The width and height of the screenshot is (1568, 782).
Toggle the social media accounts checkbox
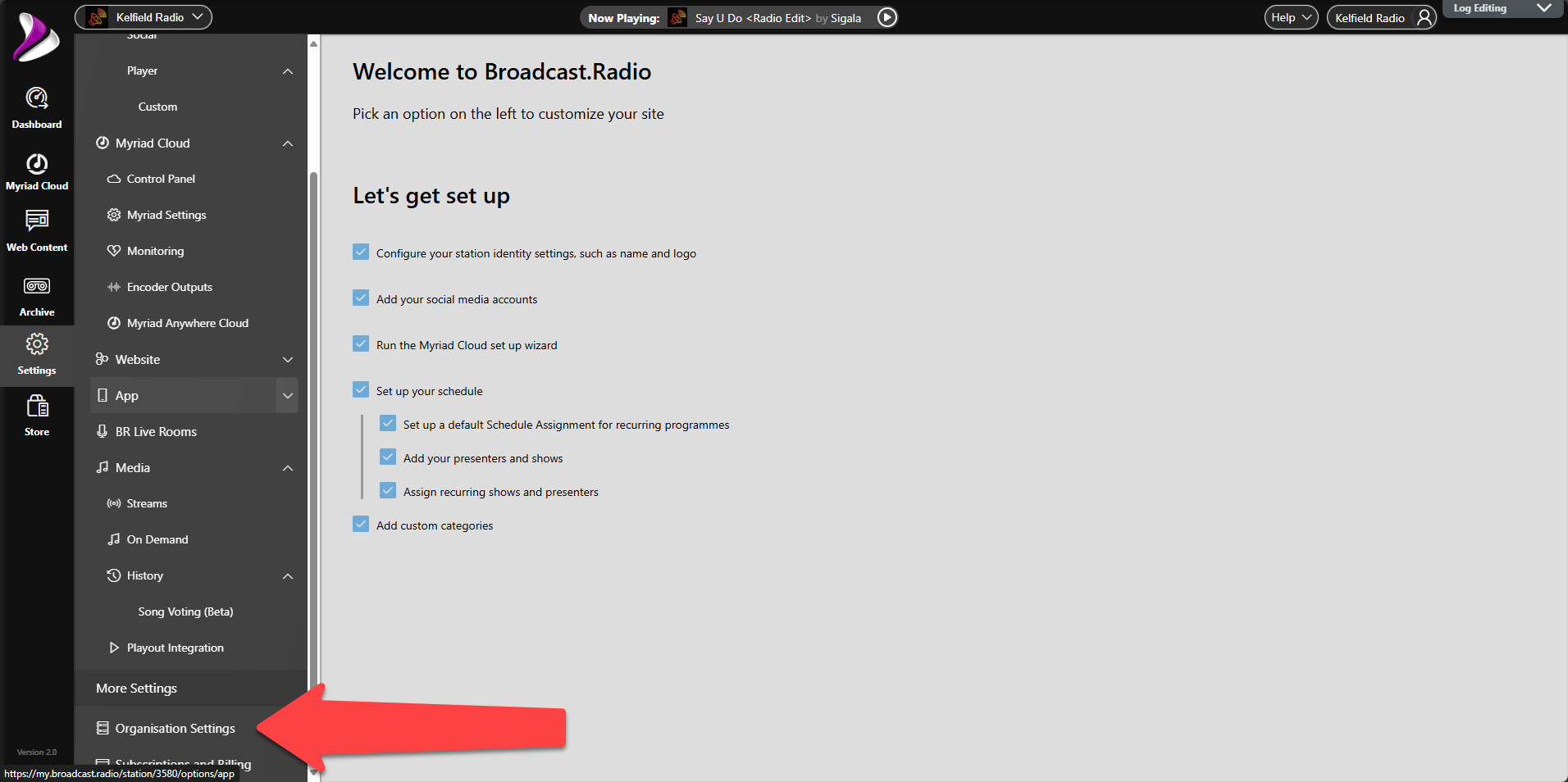tap(361, 298)
